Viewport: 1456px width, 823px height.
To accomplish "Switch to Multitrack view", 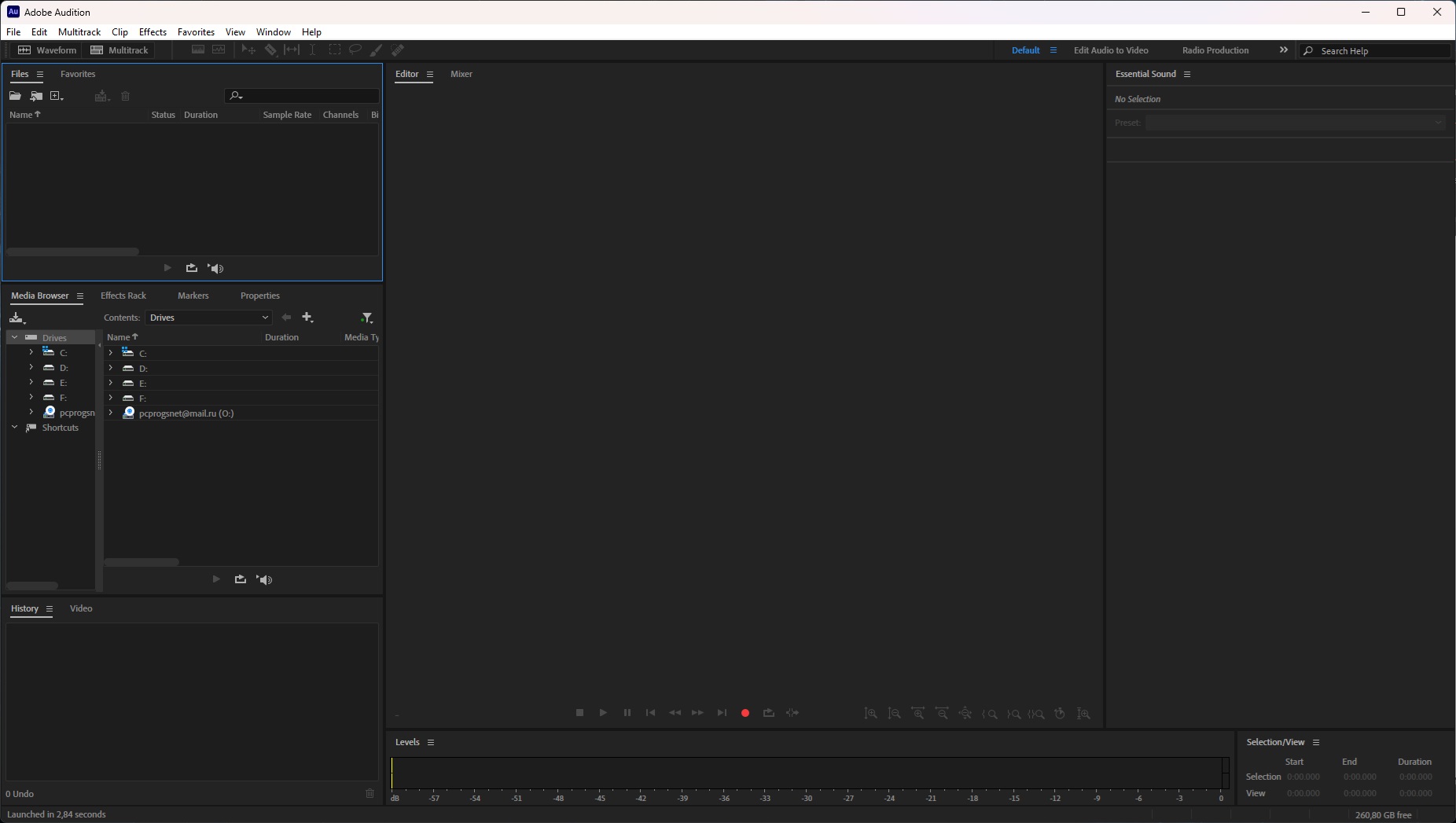I will pyautogui.click(x=119, y=50).
